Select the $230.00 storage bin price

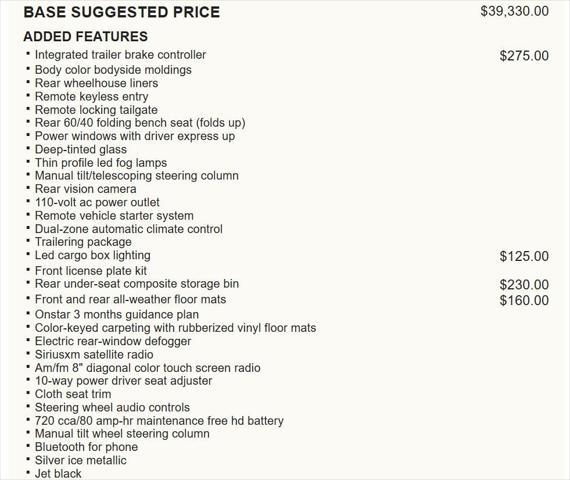[524, 285]
